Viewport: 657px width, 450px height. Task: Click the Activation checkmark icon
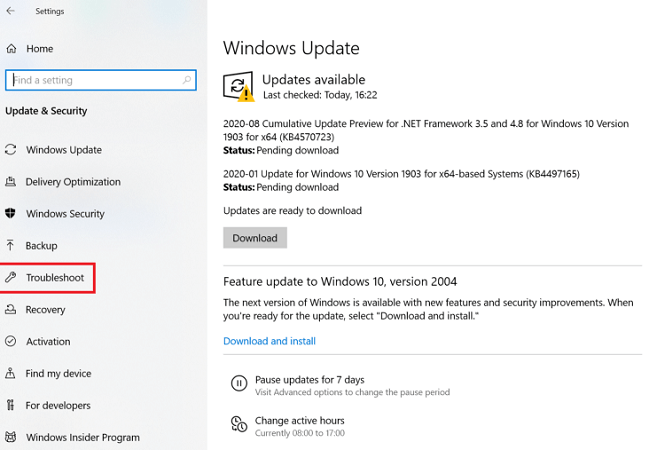[x=11, y=341]
